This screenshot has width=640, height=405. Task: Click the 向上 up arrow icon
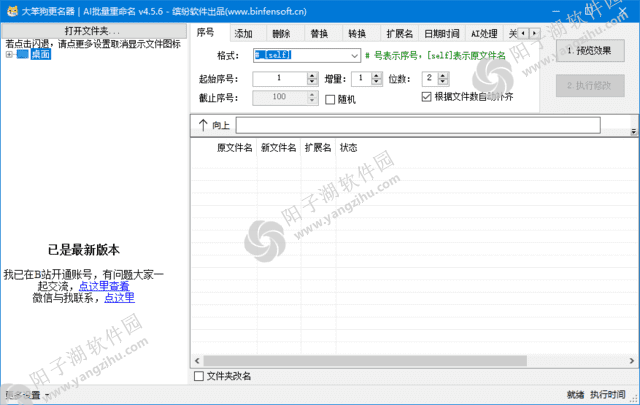[203, 125]
